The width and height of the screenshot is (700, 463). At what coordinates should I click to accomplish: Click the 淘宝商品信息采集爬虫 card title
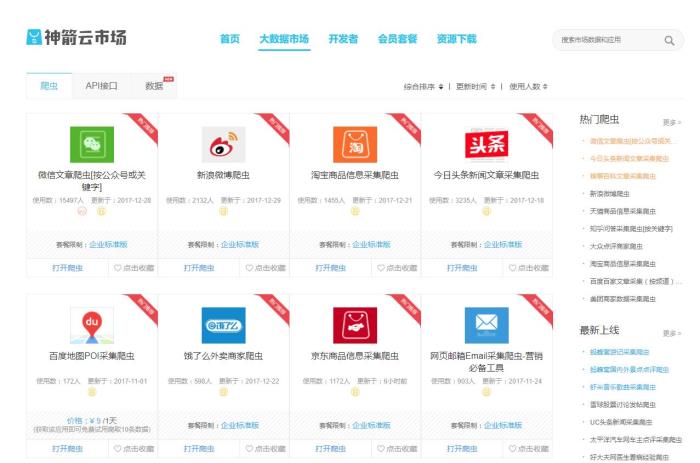(x=355, y=175)
